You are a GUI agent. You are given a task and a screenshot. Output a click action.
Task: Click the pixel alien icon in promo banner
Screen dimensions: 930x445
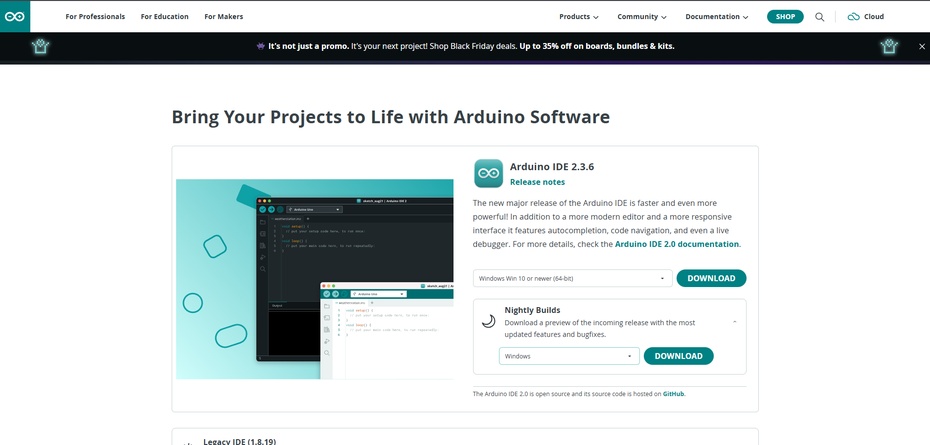click(x=260, y=46)
